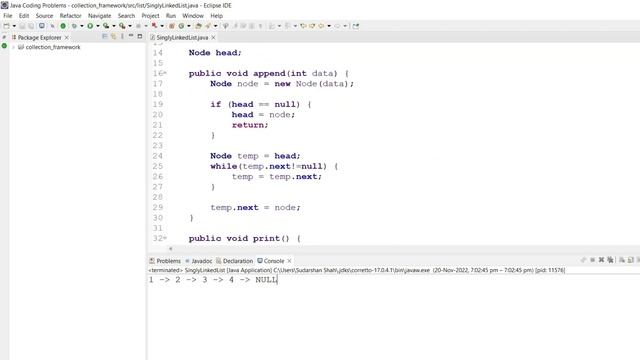Viewport: 640px width, 360px height.
Task: Click the New file toolbar icon
Action: pyautogui.click(x=7, y=26)
